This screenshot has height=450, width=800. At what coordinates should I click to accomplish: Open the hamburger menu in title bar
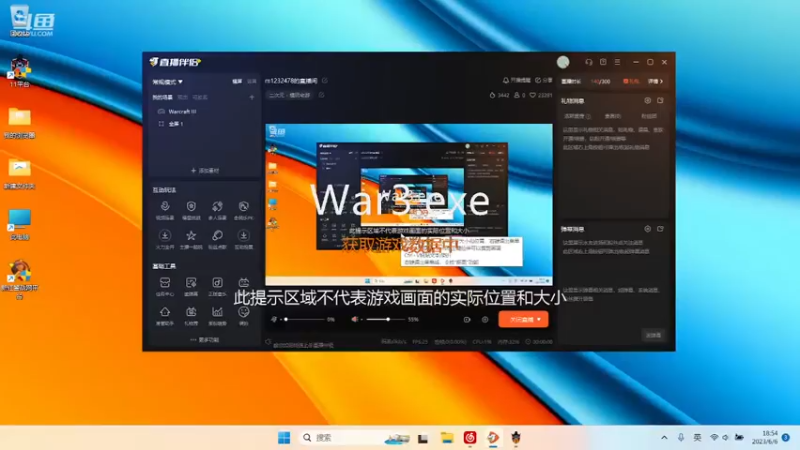coord(617,62)
